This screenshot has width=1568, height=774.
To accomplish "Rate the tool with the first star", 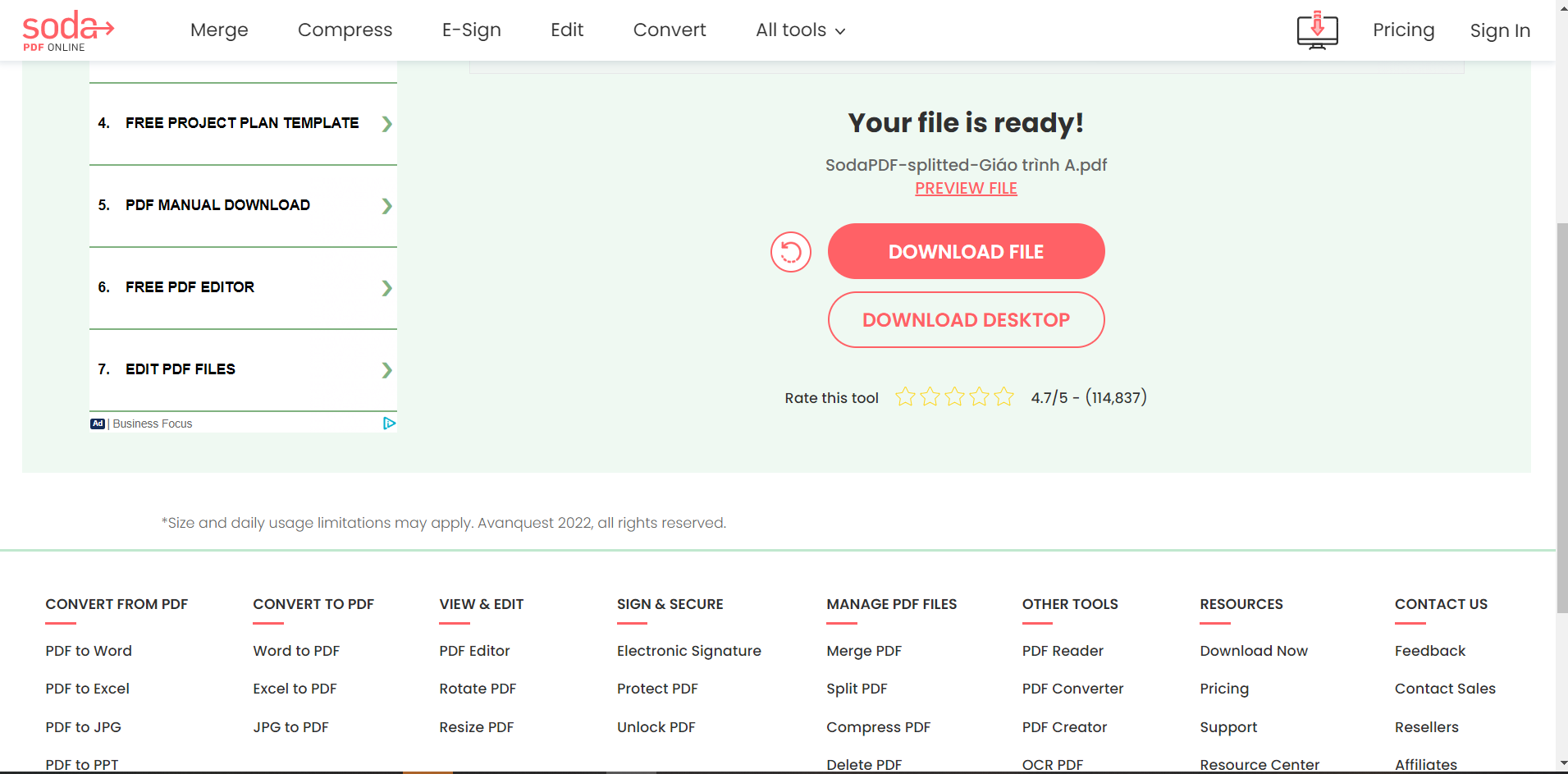I will [905, 397].
